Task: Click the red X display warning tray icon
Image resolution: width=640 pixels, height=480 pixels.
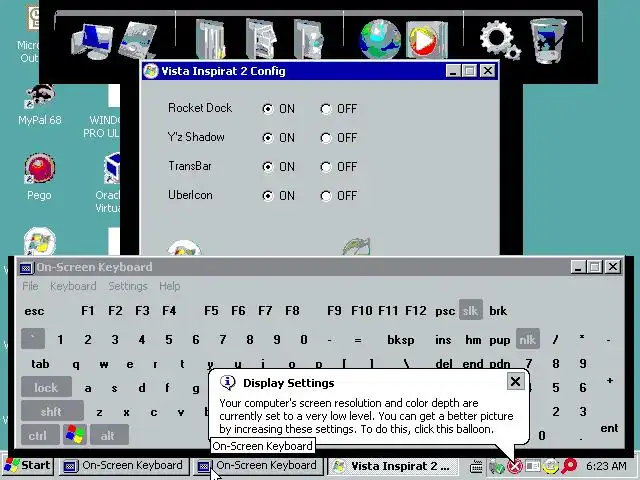Action: click(516, 466)
